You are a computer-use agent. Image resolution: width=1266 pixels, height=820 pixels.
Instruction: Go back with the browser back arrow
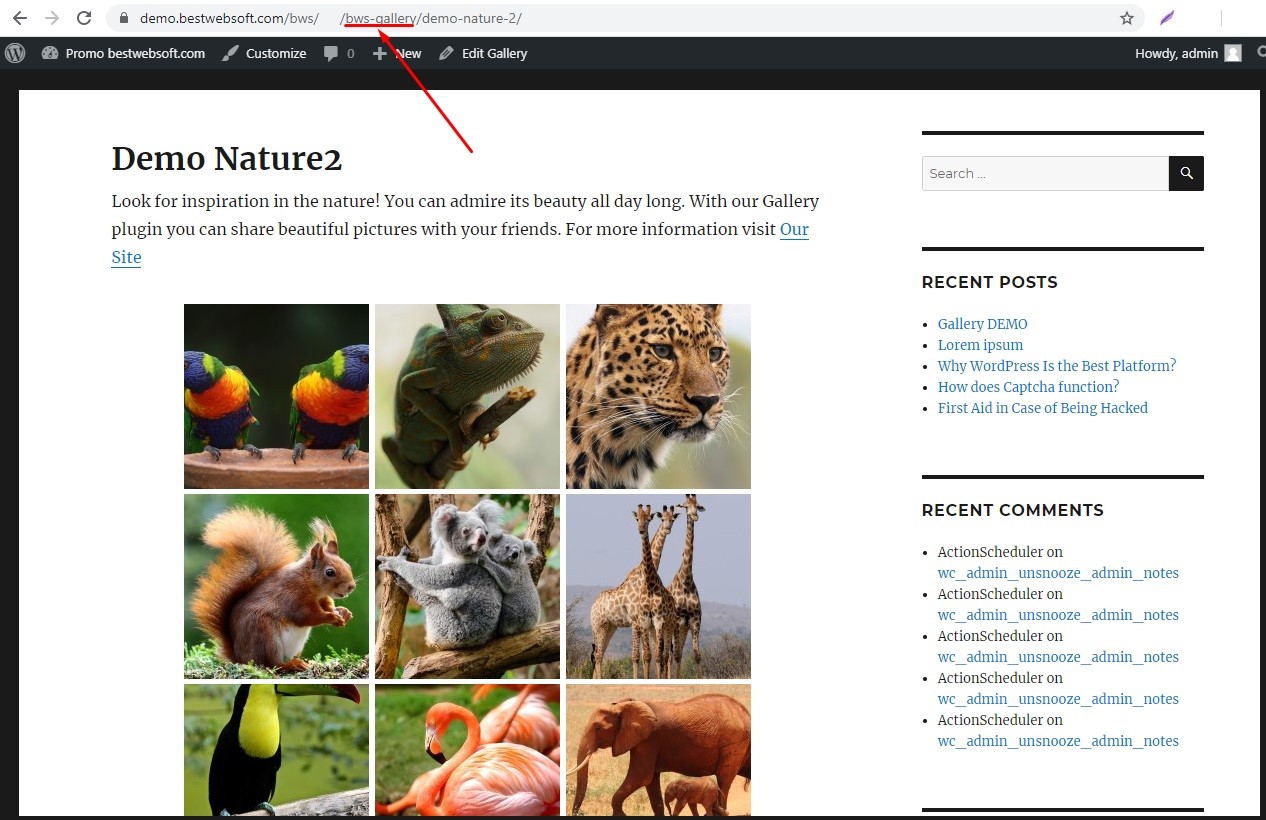point(20,18)
